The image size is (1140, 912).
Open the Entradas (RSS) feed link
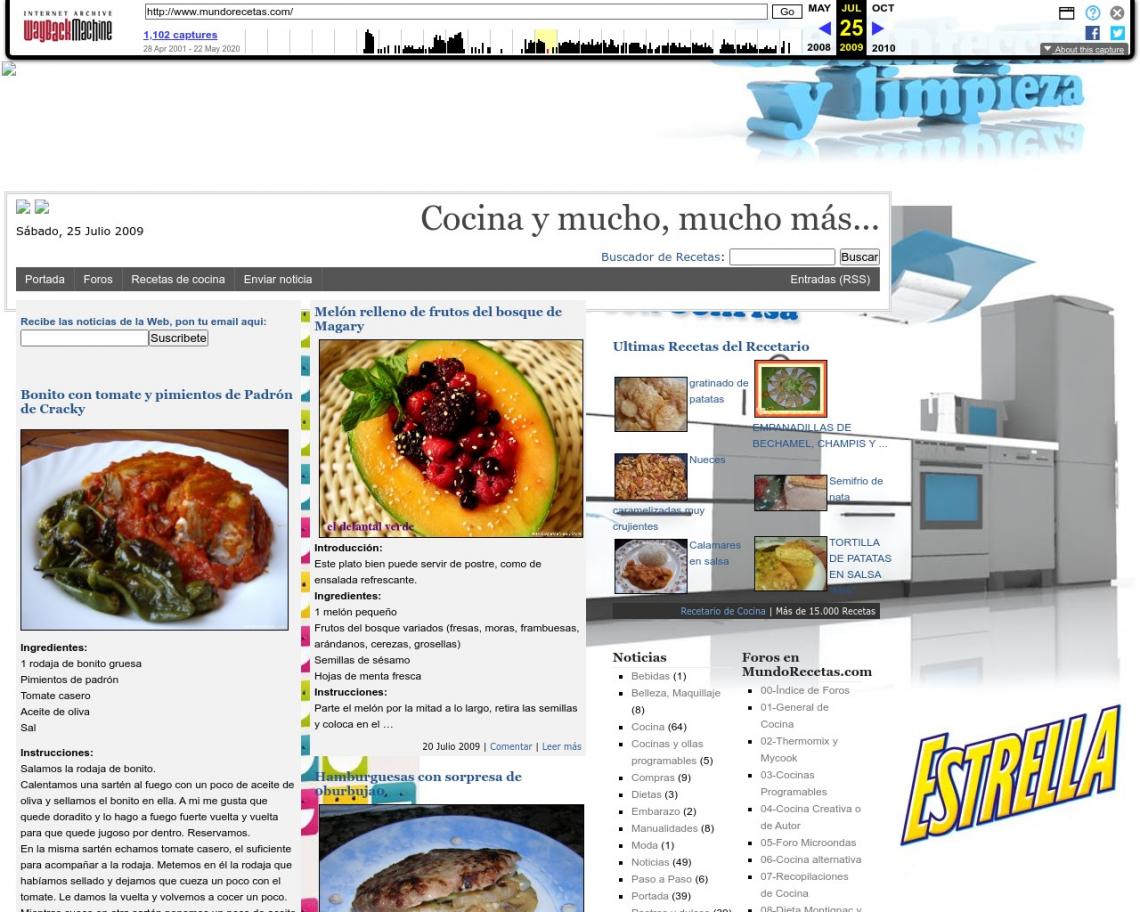(x=830, y=279)
